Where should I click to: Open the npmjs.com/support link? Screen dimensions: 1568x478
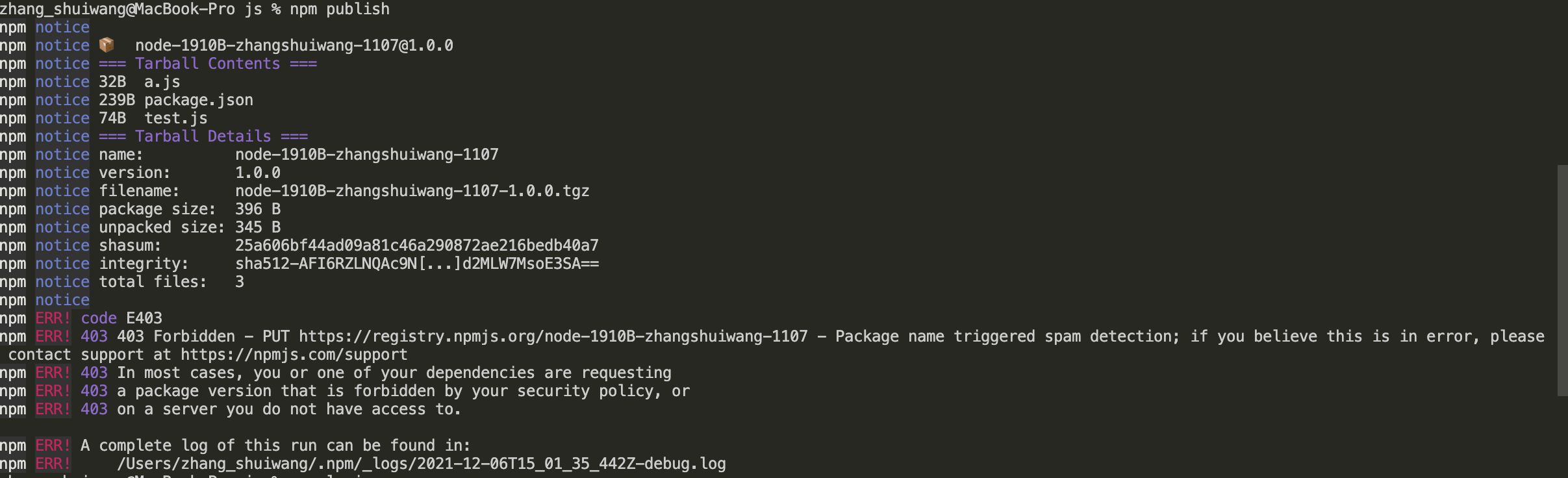(x=294, y=355)
